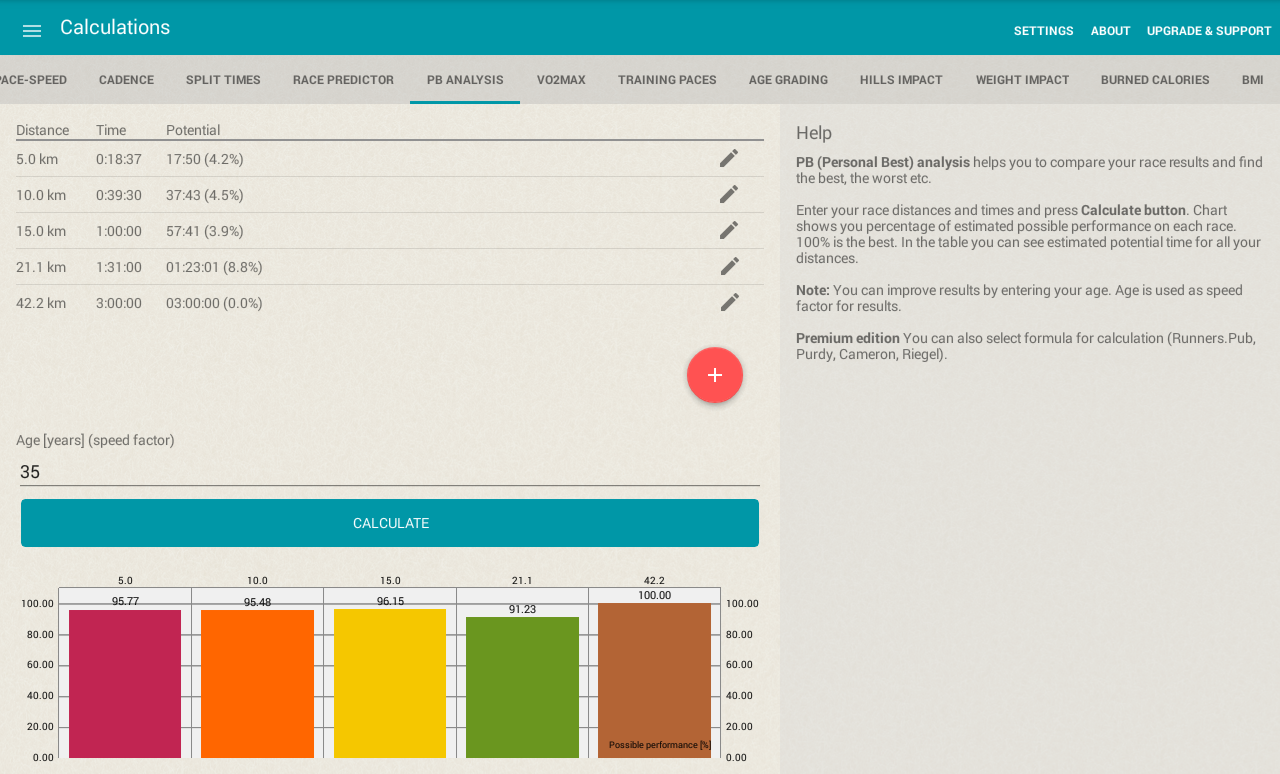This screenshot has height=774, width=1280.
Task: Switch to the VO2max tab
Action: 561,80
